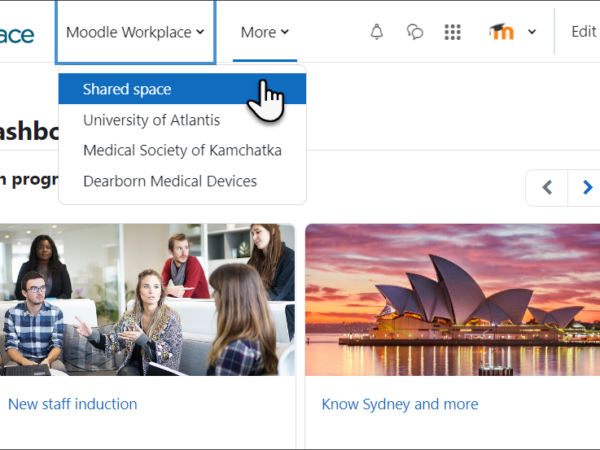Select Dearborn Medical Devices tenant
Image resolution: width=600 pixels, height=450 pixels.
(182, 181)
